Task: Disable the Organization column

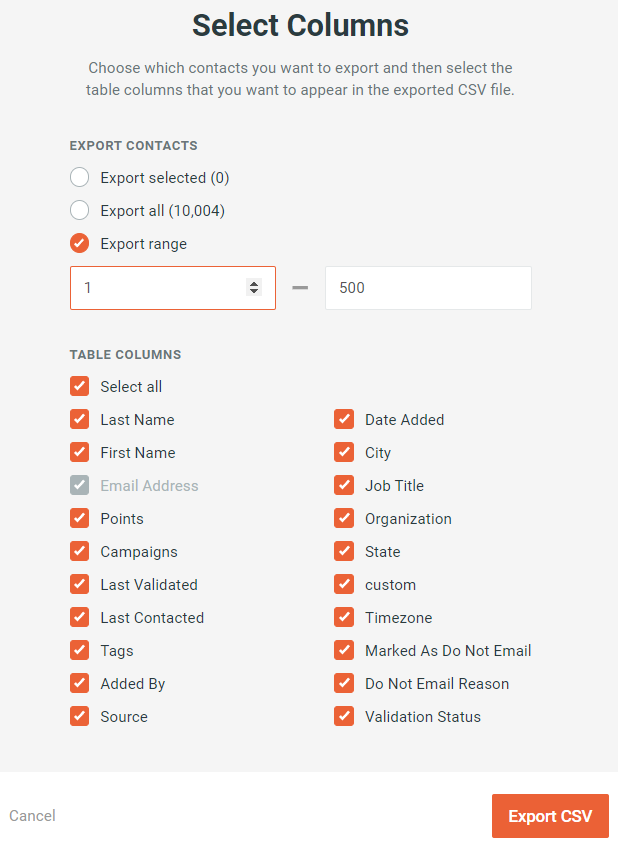Action: click(x=343, y=518)
